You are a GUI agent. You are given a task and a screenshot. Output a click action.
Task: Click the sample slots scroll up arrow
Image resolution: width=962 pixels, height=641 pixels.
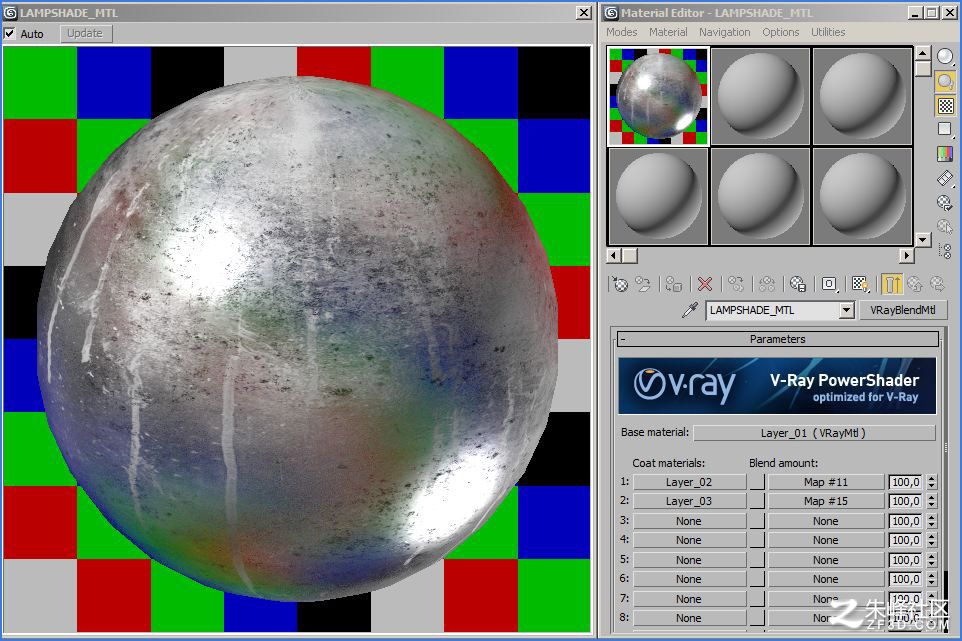(x=922, y=54)
